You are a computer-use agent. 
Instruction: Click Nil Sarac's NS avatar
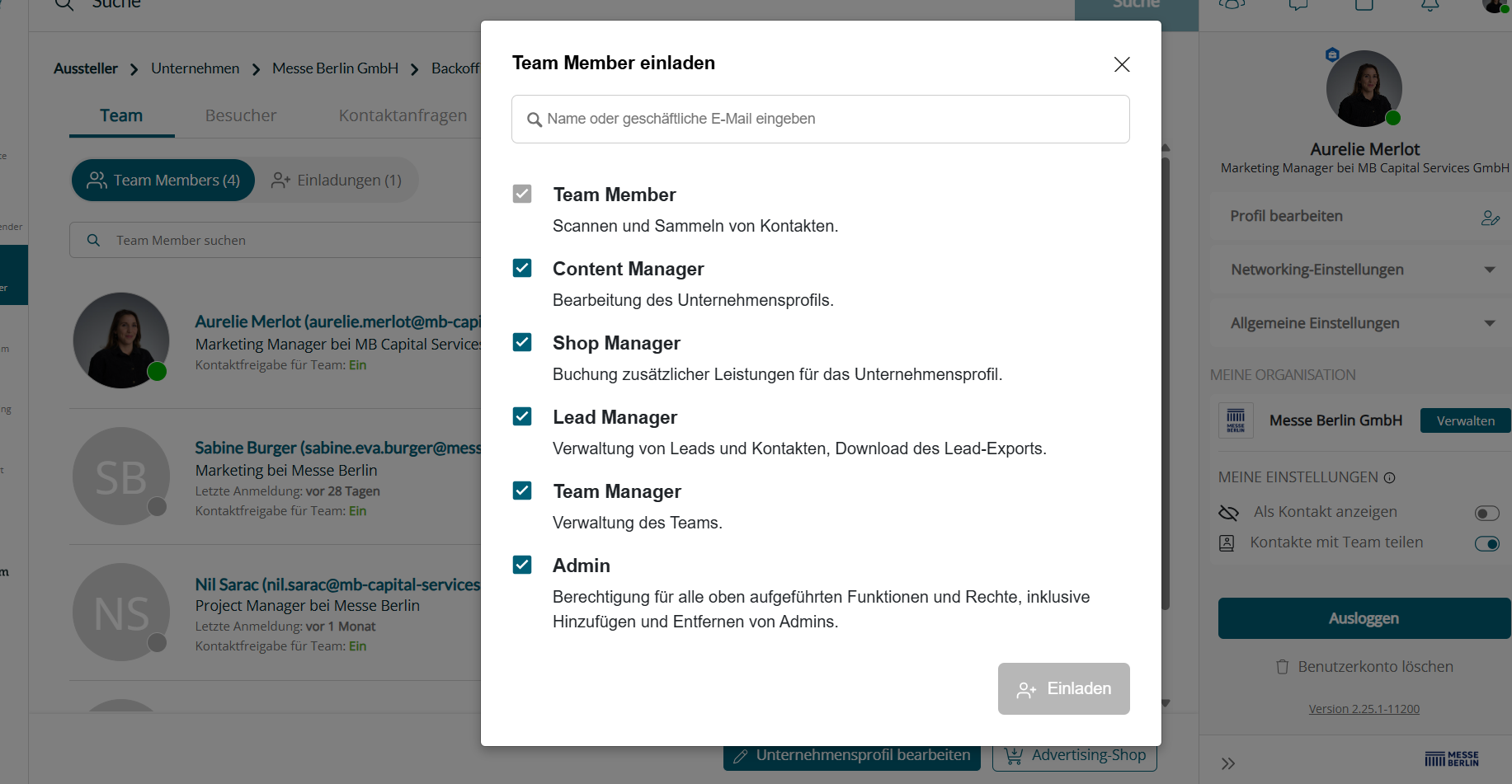coord(121,612)
